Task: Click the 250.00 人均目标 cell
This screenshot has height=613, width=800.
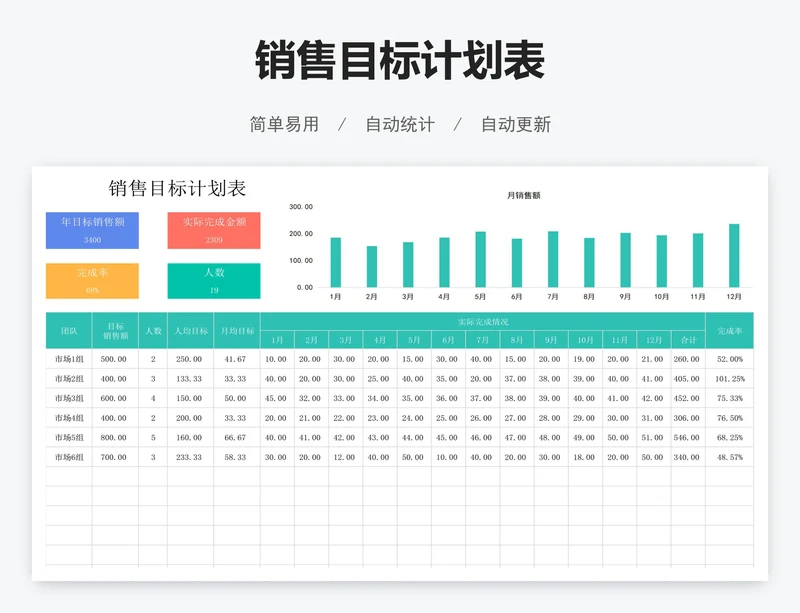Action: (x=189, y=359)
